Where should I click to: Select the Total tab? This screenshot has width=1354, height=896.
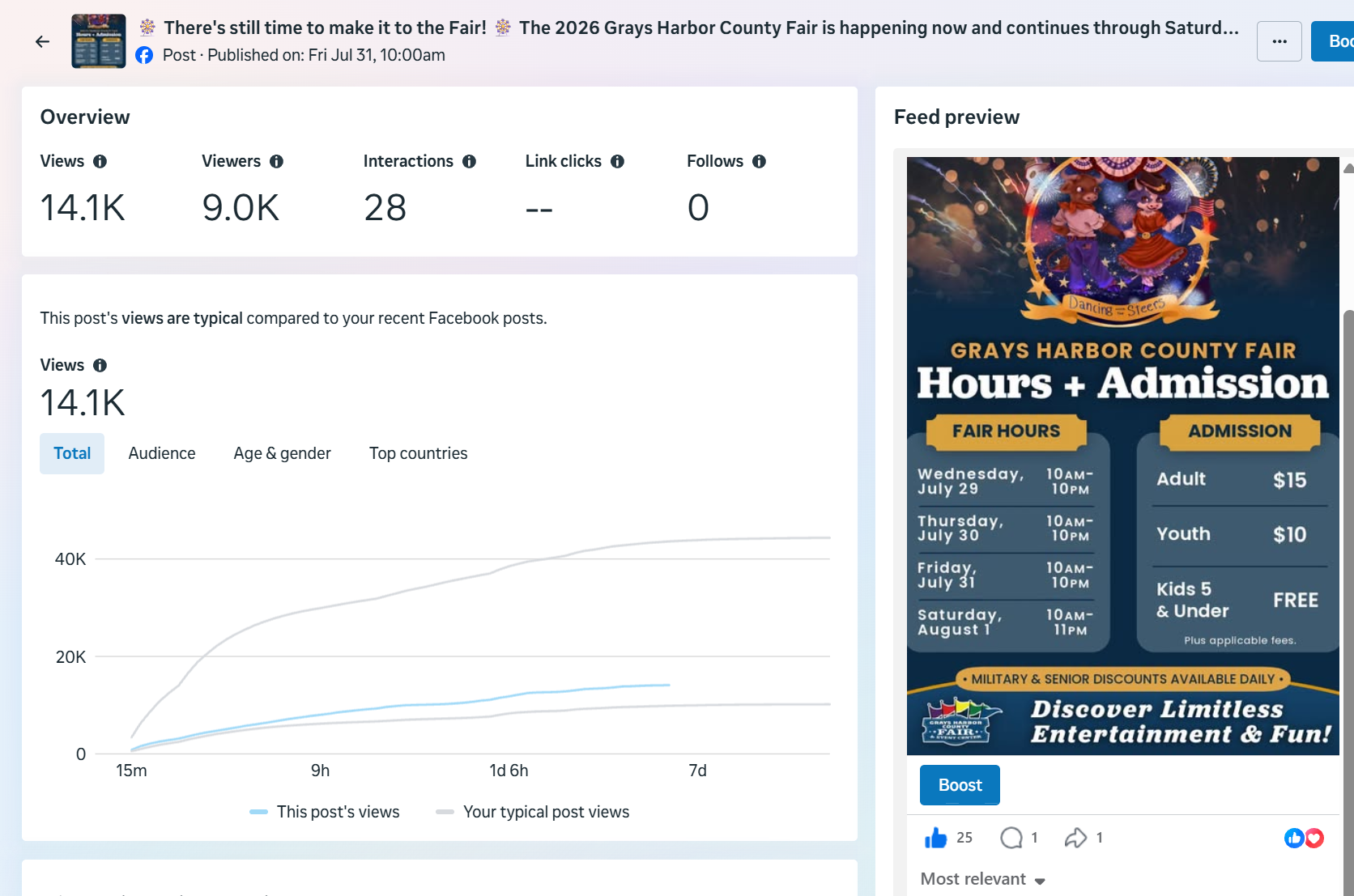72,453
